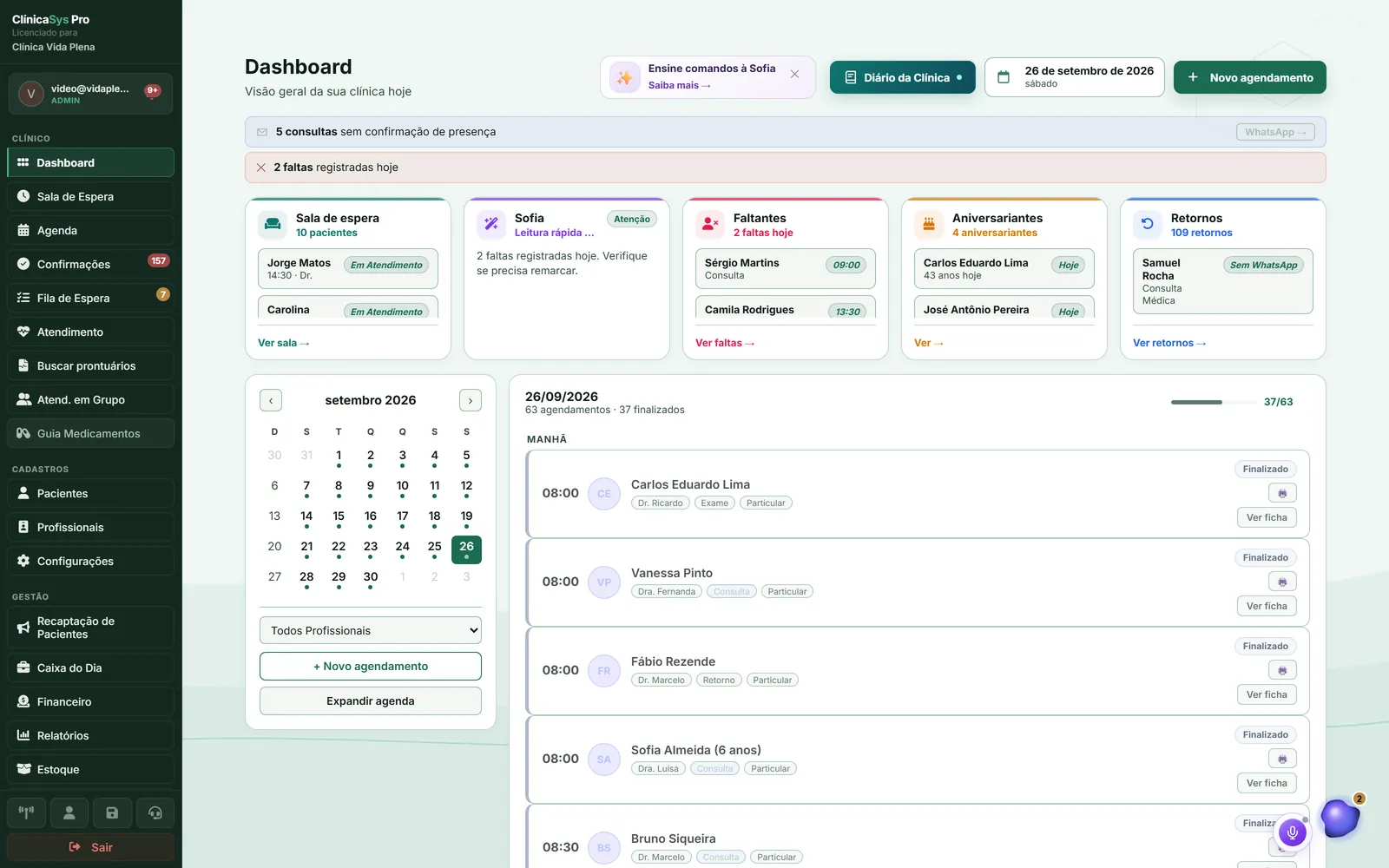Go to previous month in calendar

(271, 400)
